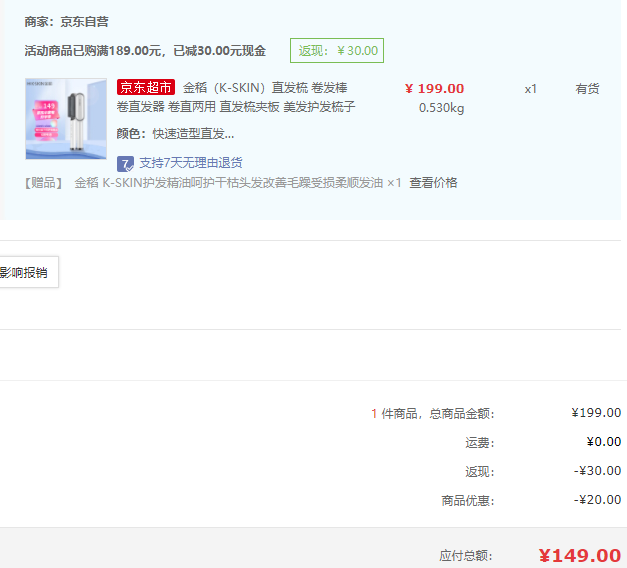627x568 pixels.
Task: Click the 运费 ¥0.00 shipping fee value
Action: click(603, 442)
